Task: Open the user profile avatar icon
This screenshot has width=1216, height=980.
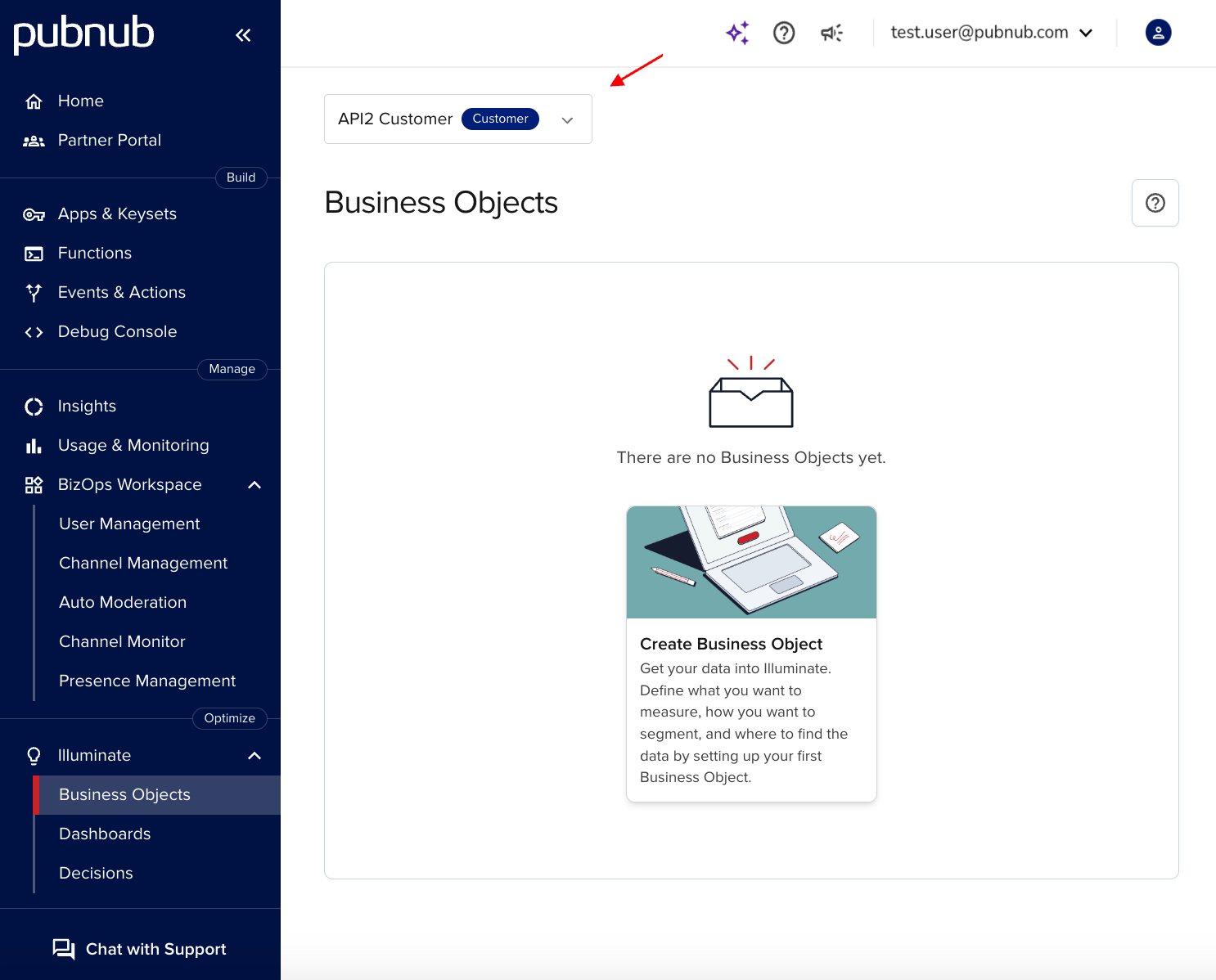Action: [1157, 33]
